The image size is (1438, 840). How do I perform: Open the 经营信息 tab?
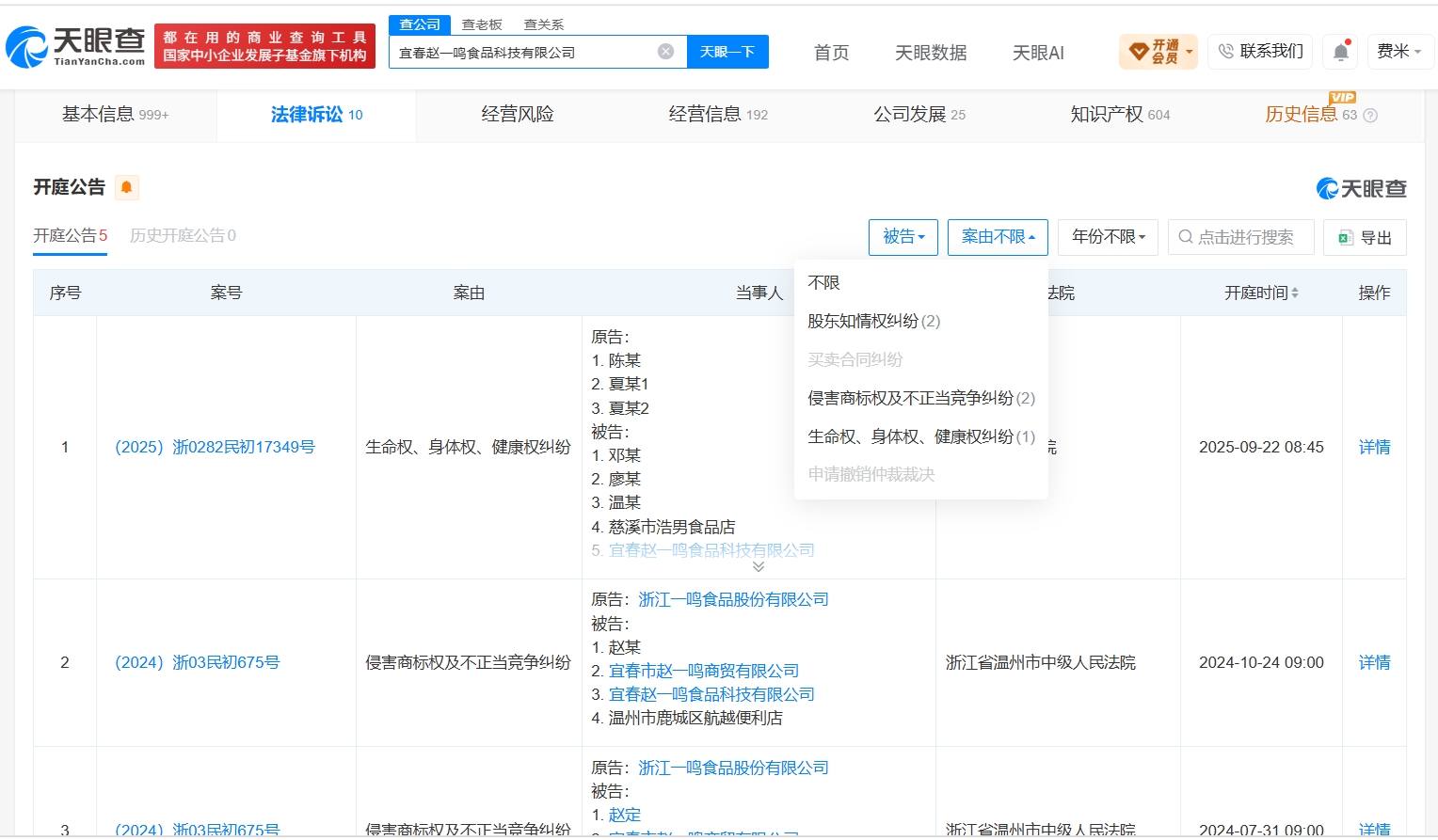(718, 115)
